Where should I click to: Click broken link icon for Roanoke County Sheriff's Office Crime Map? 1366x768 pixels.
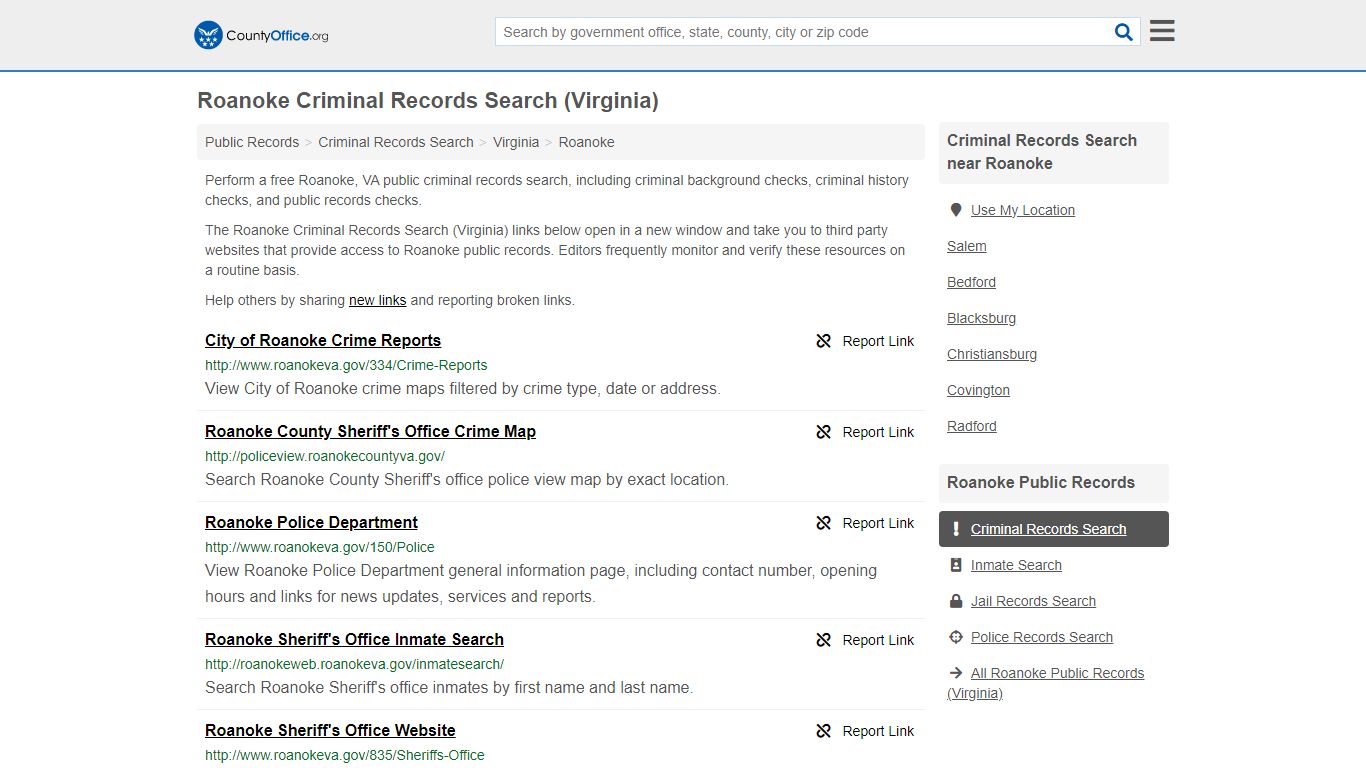coord(824,432)
